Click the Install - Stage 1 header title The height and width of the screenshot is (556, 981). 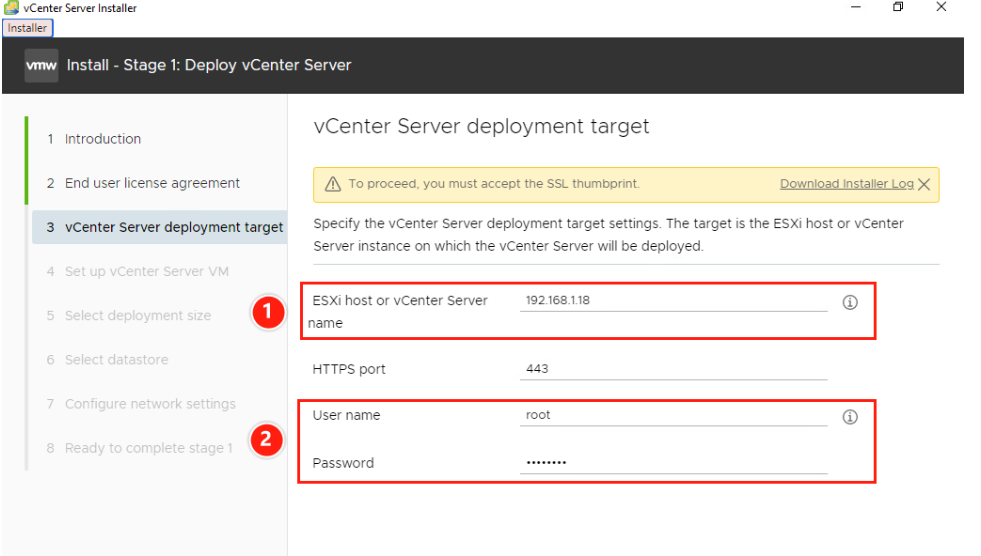tap(209, 65)
